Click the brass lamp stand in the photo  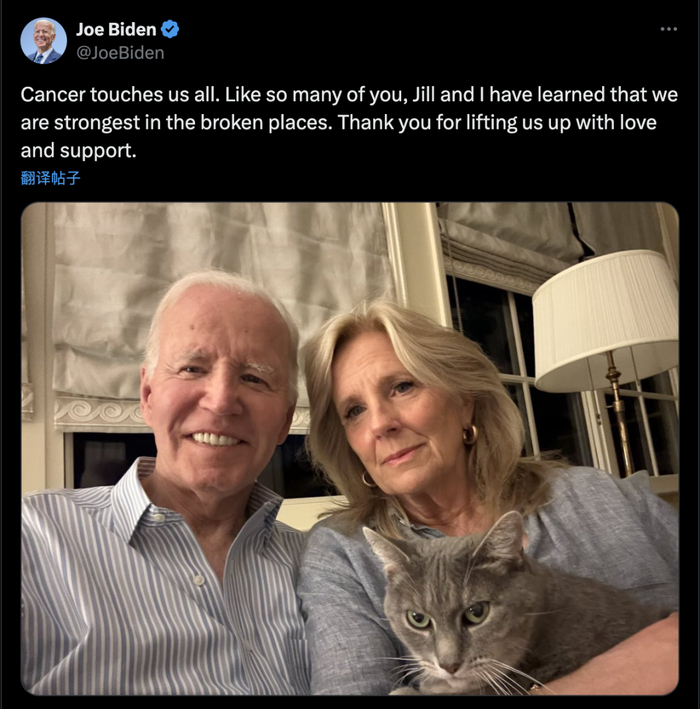tap(619, 418)
